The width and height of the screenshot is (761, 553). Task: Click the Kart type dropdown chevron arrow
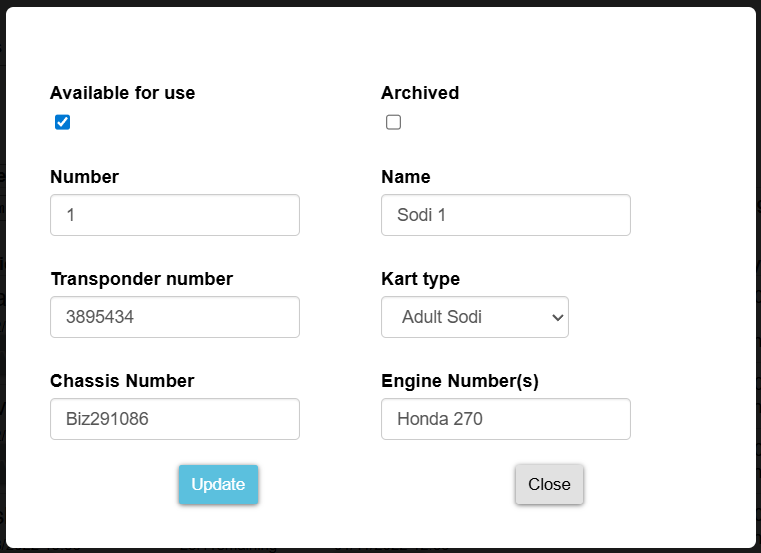(558, 318)
